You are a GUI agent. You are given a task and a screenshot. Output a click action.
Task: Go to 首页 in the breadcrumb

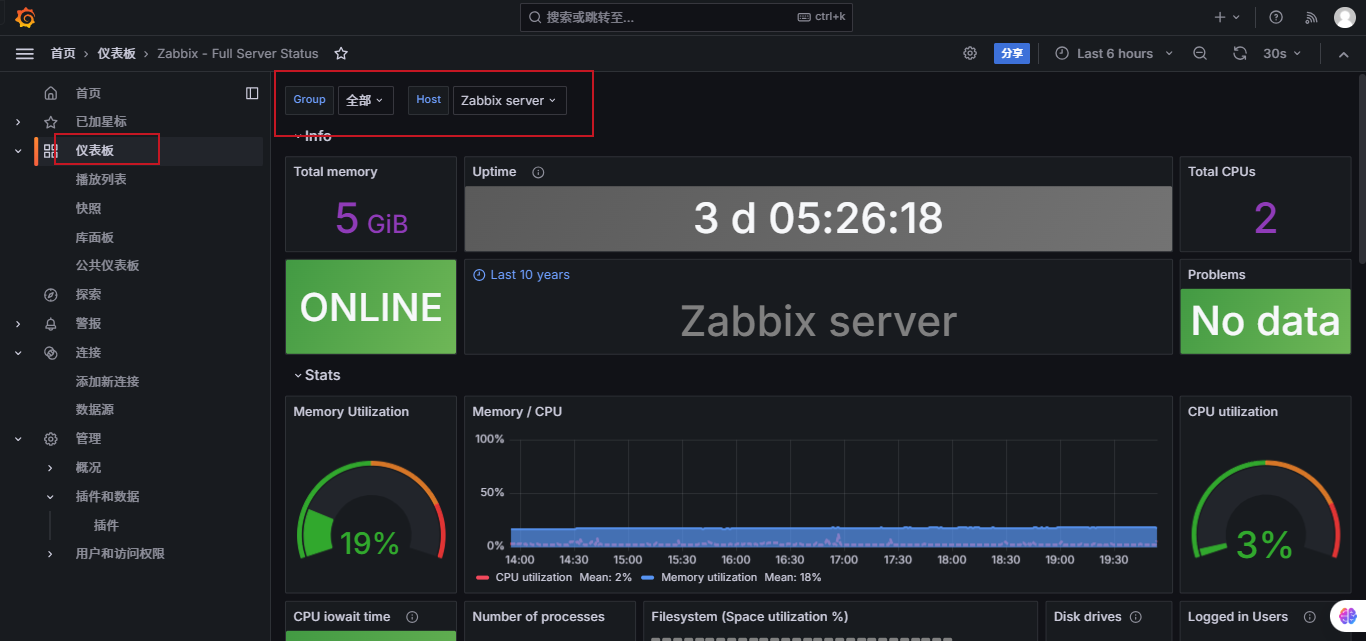(63, 54)
